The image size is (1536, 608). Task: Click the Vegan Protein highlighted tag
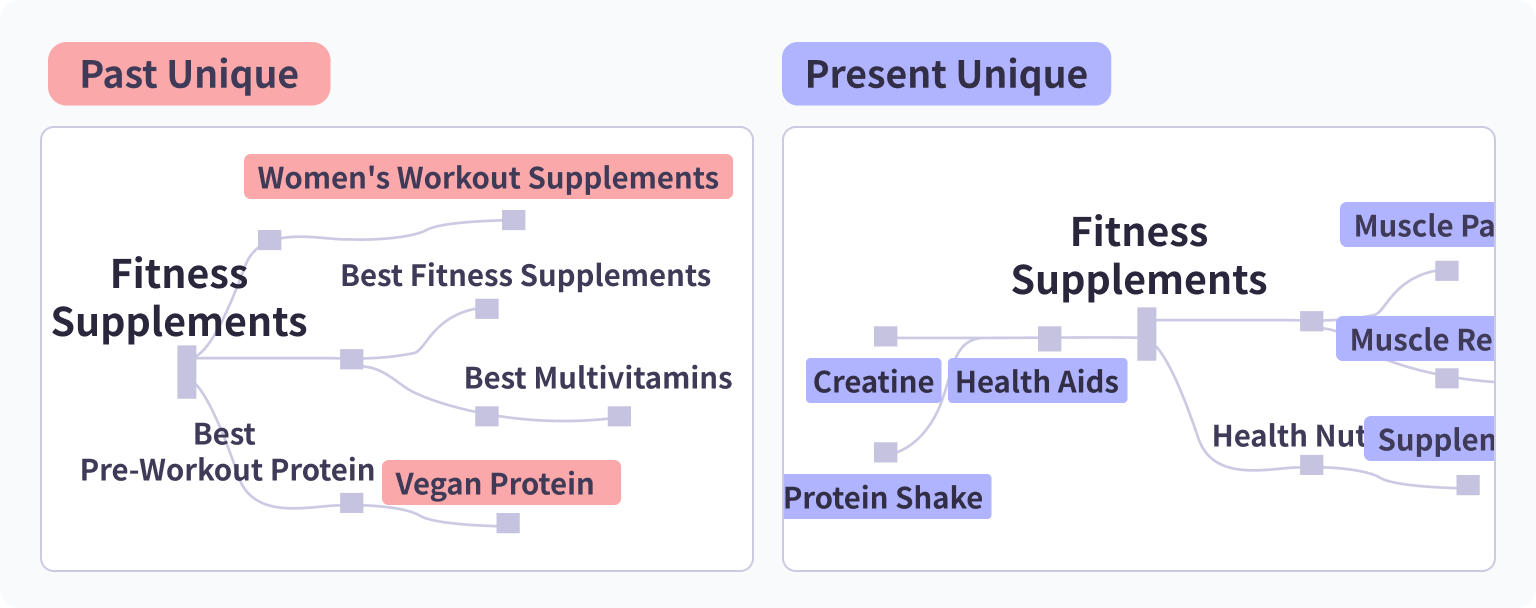501,483
